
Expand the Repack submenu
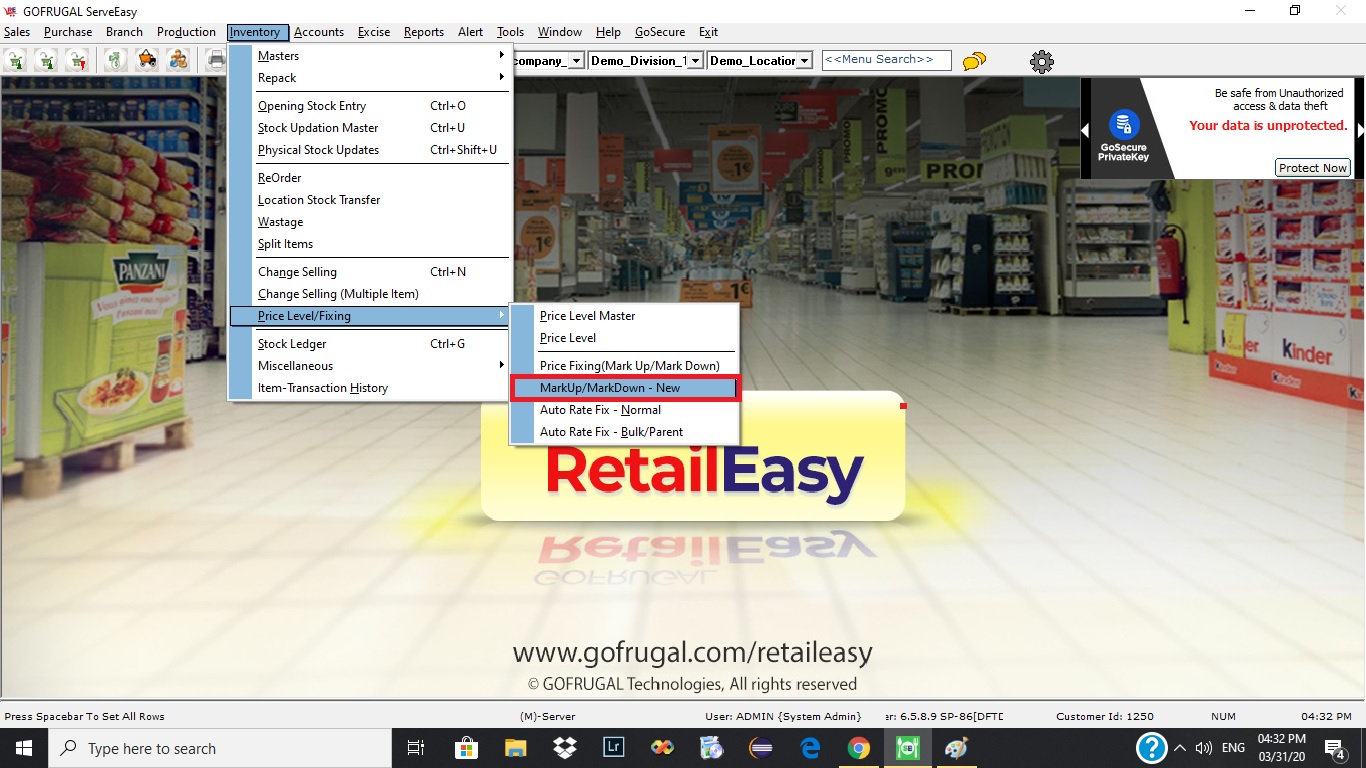(x=370, y=78)
